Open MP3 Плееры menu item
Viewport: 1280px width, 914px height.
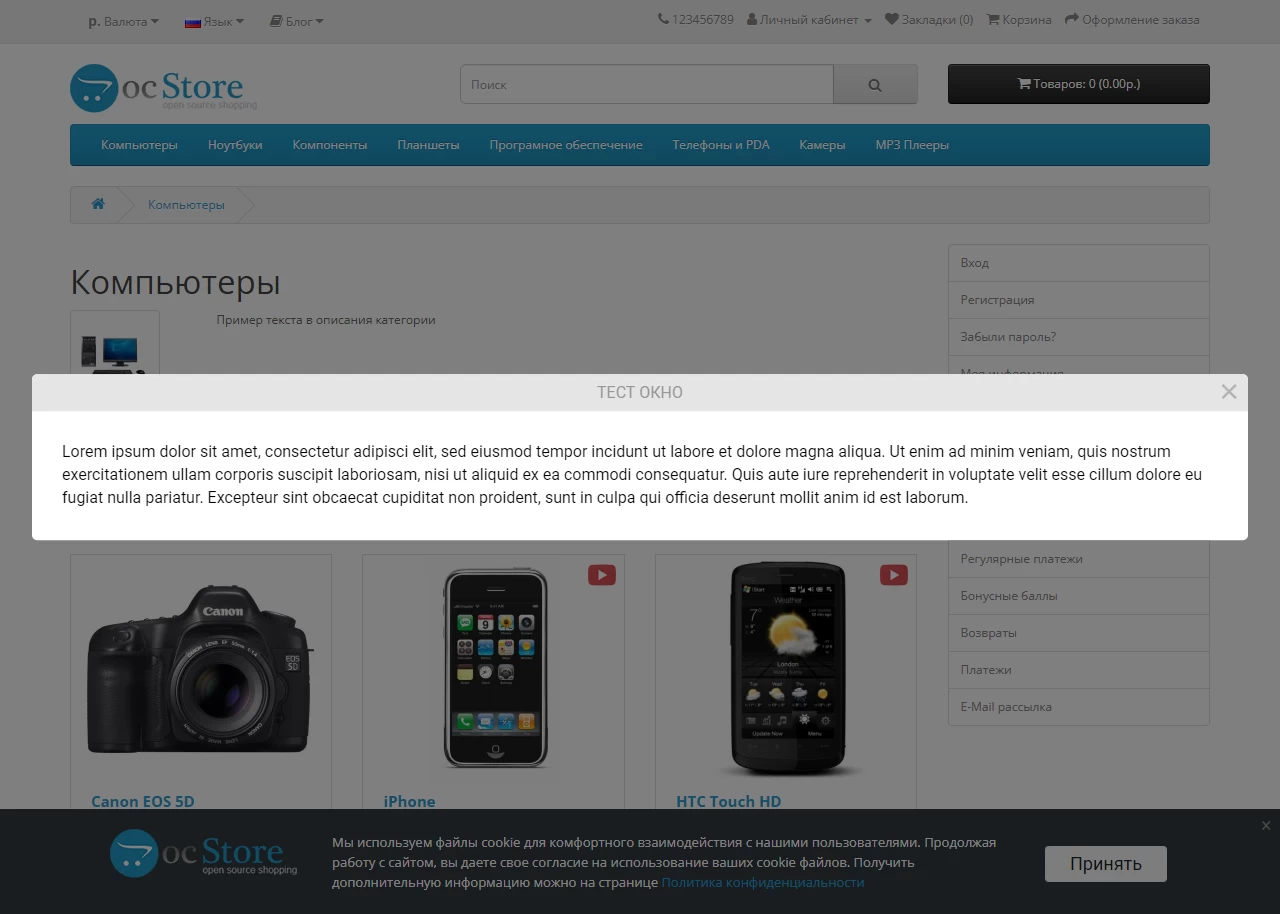(912, 145)
